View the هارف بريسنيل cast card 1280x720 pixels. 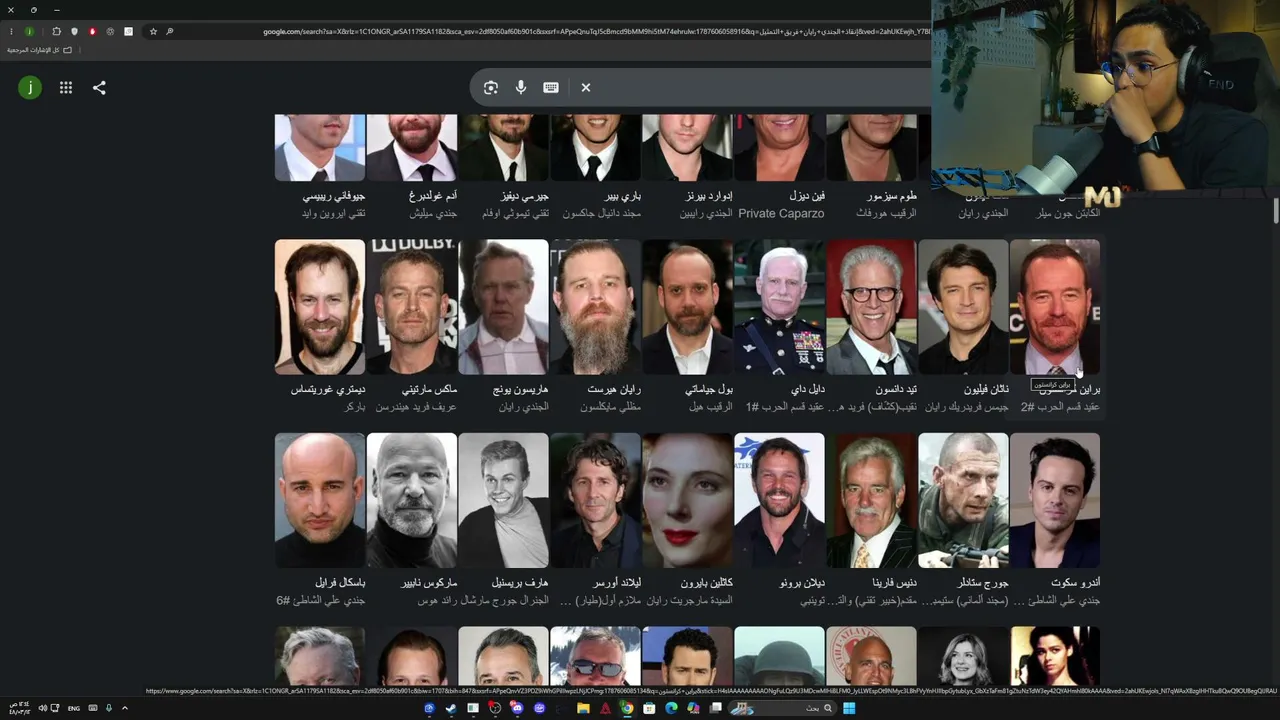tap(504, 521)
